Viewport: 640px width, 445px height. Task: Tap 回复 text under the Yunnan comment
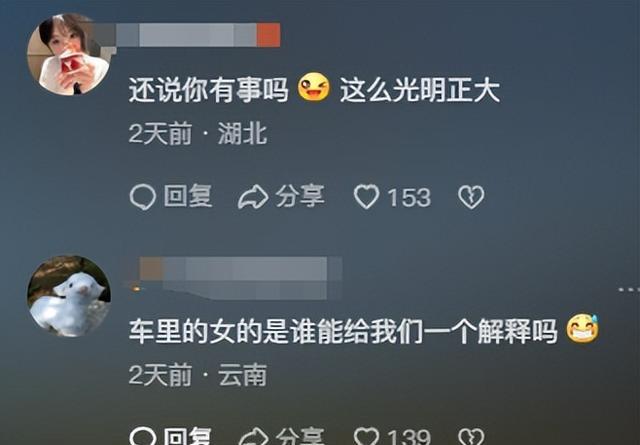coord(188,436)
